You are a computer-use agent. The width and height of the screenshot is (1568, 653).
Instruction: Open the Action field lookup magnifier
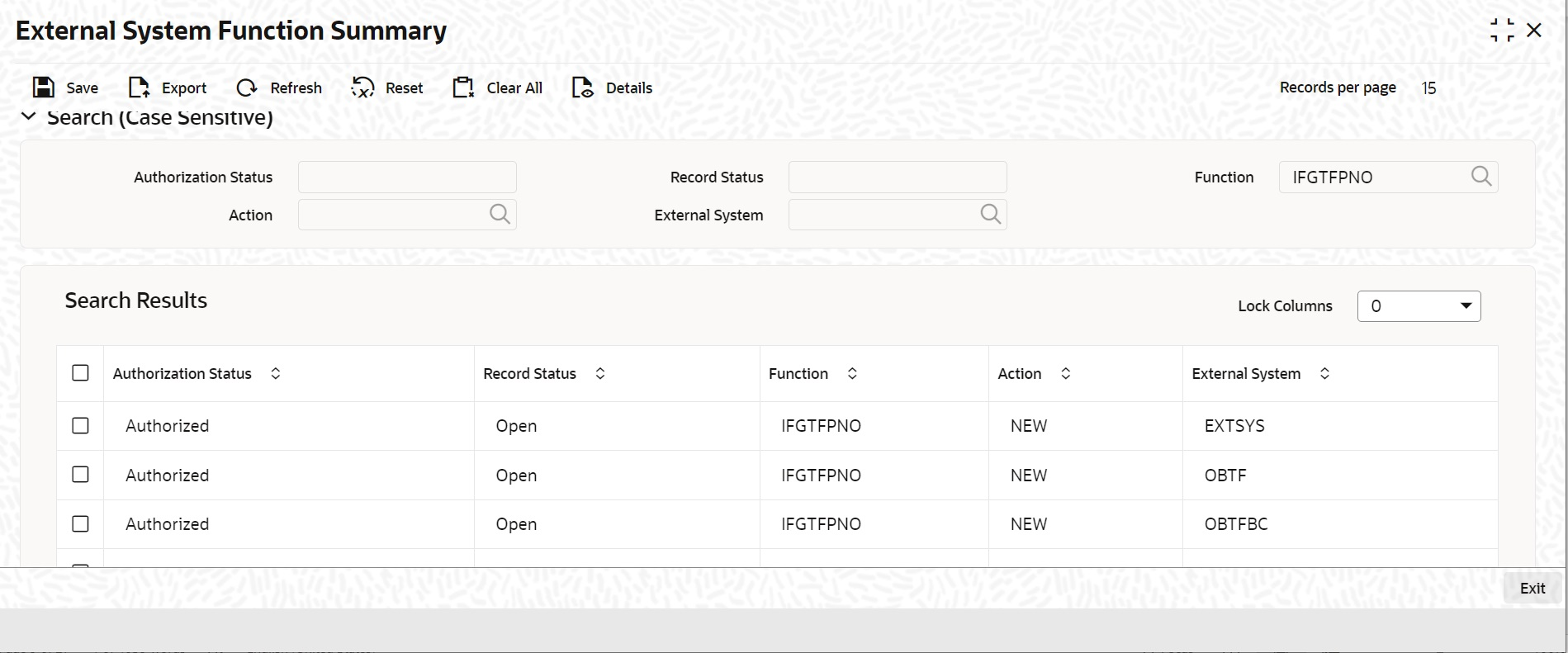(500, 215)
